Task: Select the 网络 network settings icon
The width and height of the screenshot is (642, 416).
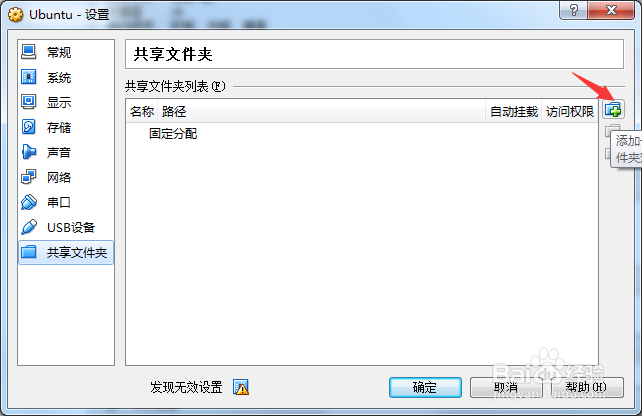Action: click(x=29, y=177)
